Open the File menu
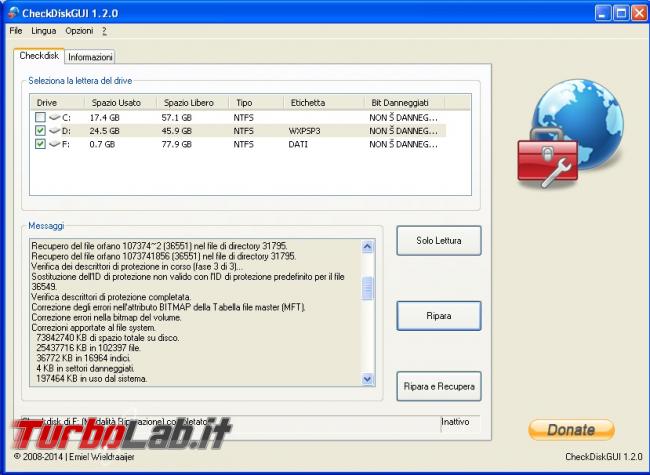 16,31
